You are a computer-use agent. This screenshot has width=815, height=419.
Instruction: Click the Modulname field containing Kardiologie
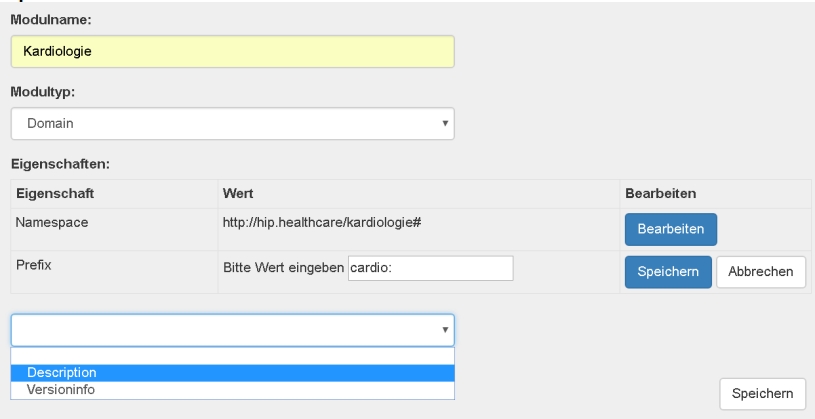[x=232, y=52]
